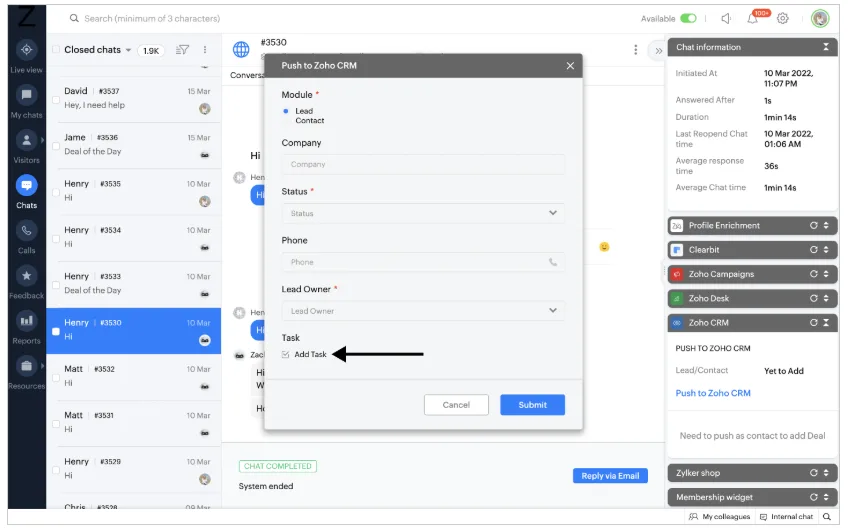Open Reports section in sidebar
This screenshot has width=848, height=531.
[x=26, y=327]
